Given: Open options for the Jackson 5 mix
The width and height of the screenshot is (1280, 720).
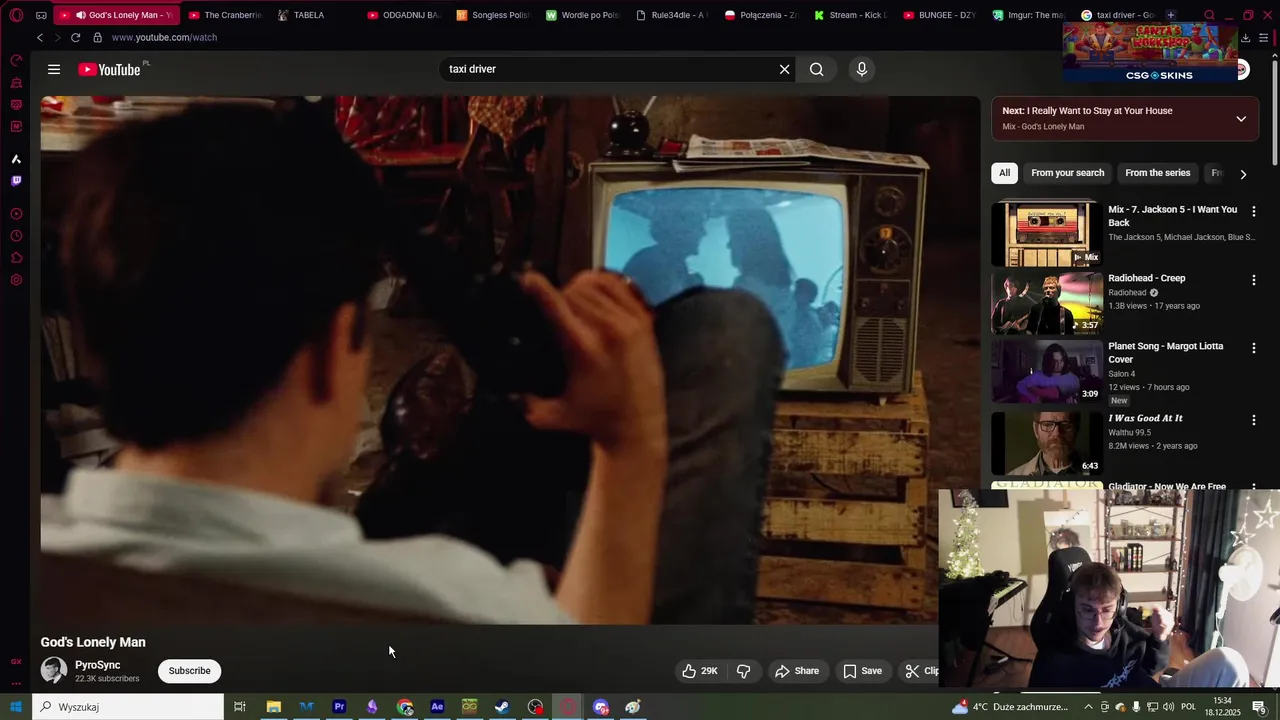Looking at the screenshot, I should tap(1253, 212).
